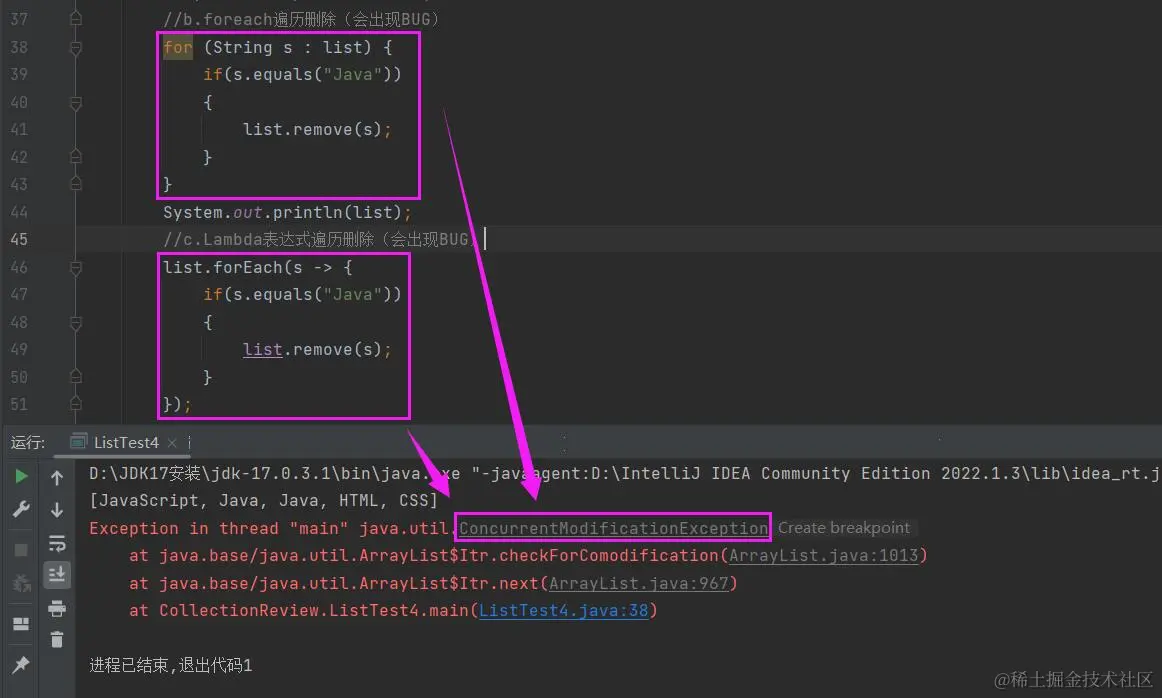Toggle scroll to end of console
This screenshot has width=1162, height=698.
57,575
